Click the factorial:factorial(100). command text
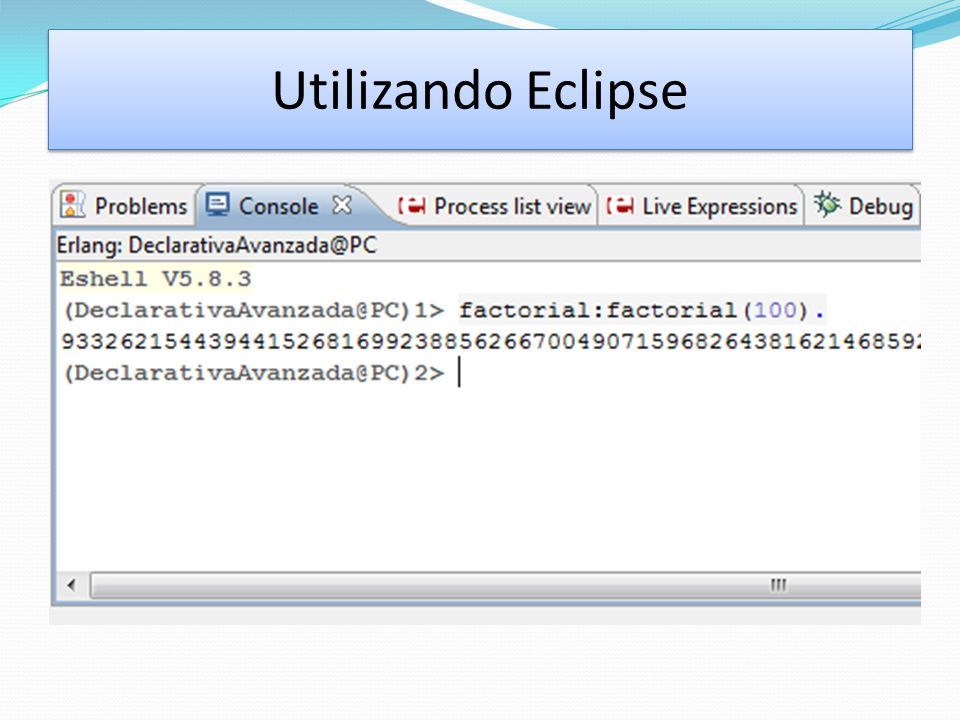 [642, 310]
